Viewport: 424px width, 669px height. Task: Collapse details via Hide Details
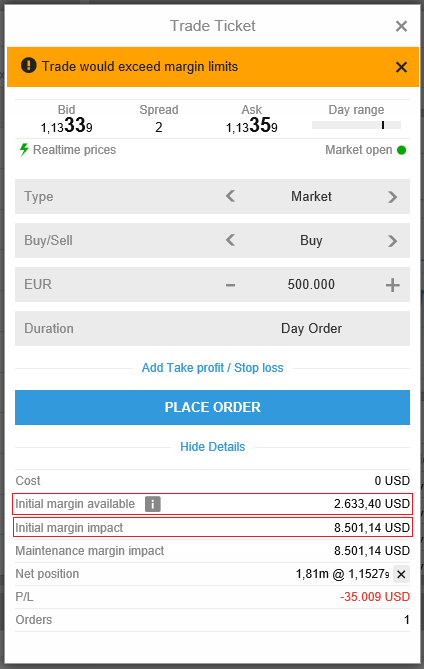tap(212, 447)
